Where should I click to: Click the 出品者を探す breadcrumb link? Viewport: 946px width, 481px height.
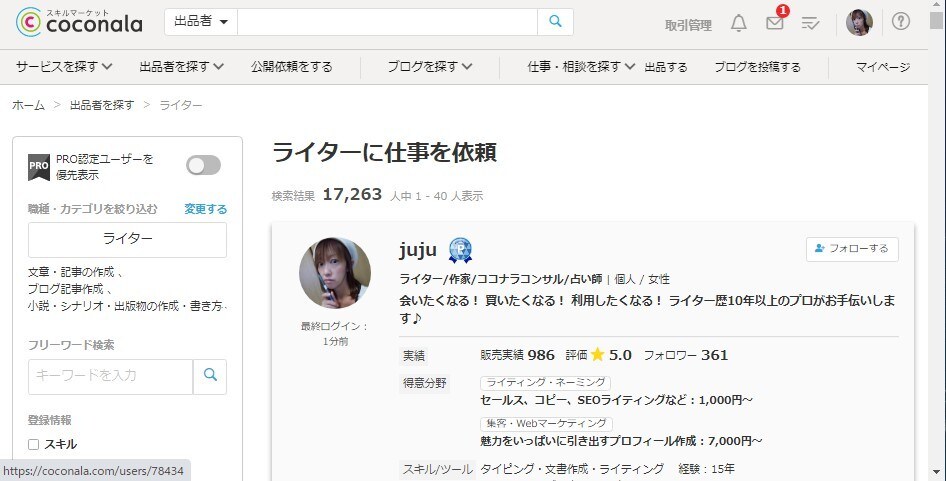click(102, 105)
